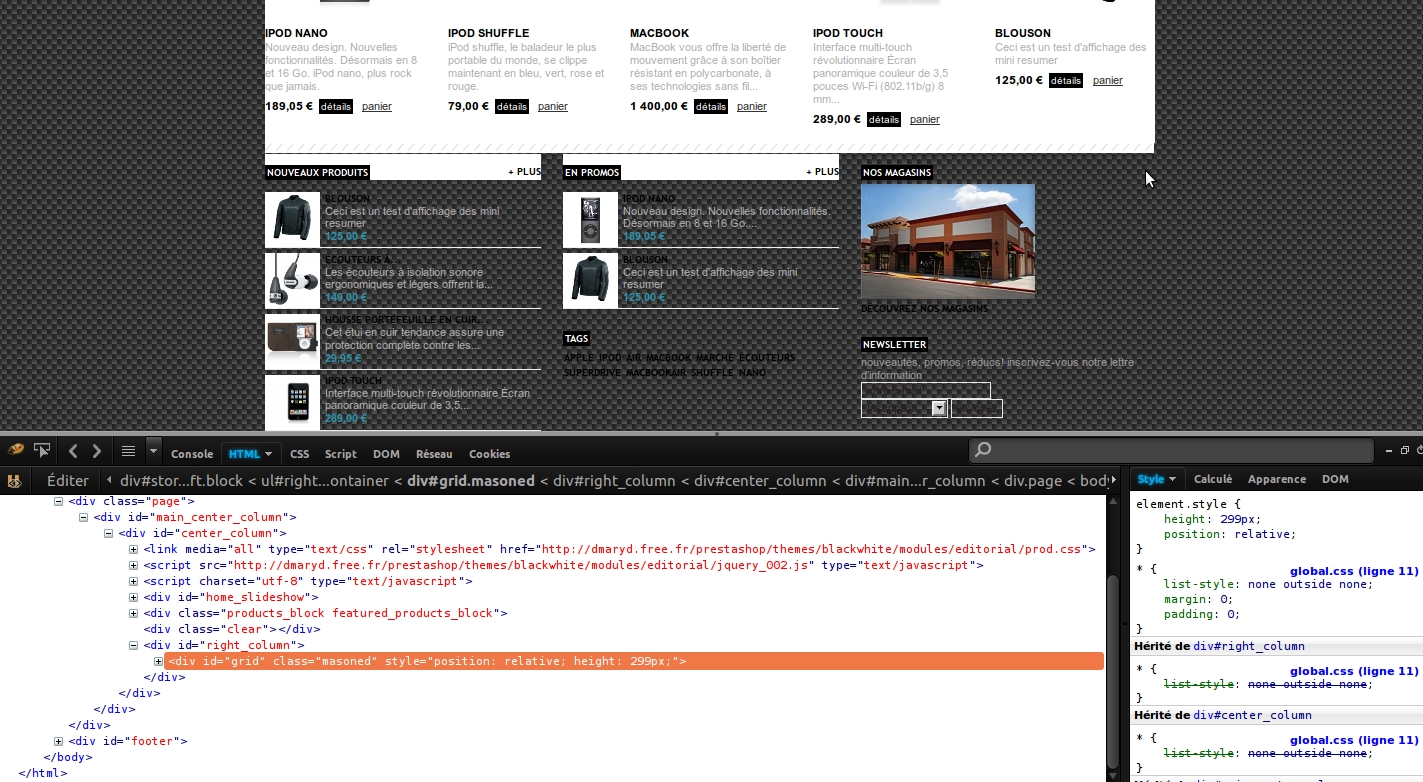
Task: Select ul#right...ontainer in breadcrumb
Action: (x=323, y=481)
